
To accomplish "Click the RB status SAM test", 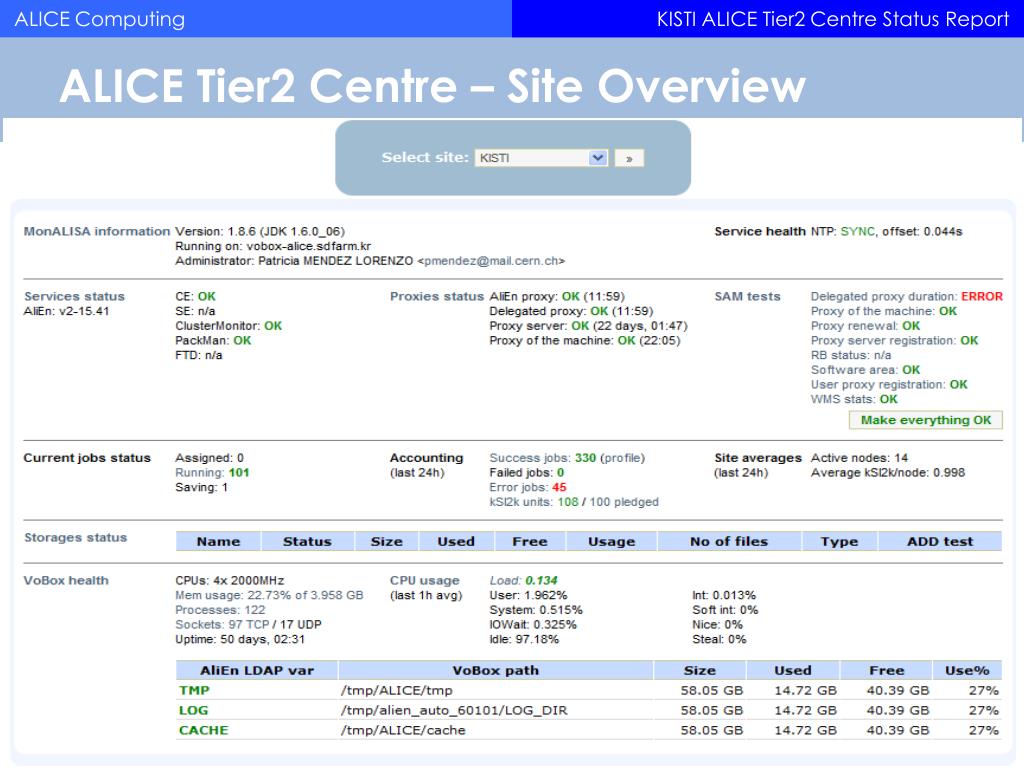I will tap(851, 355).
